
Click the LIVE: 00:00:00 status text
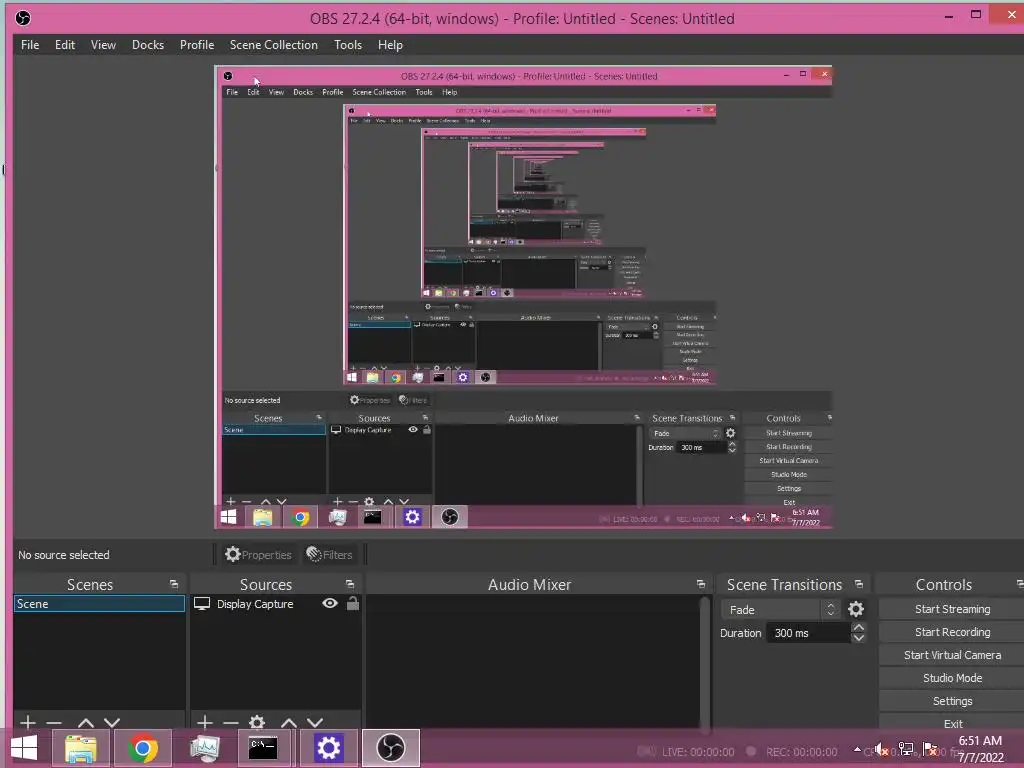(x=697, y=752)
